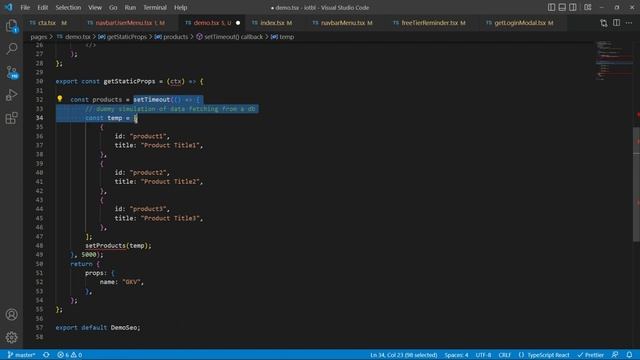640x360 pixels.
Task: Open the Search view
Action: pyautogui.click(x=11, y=49)
